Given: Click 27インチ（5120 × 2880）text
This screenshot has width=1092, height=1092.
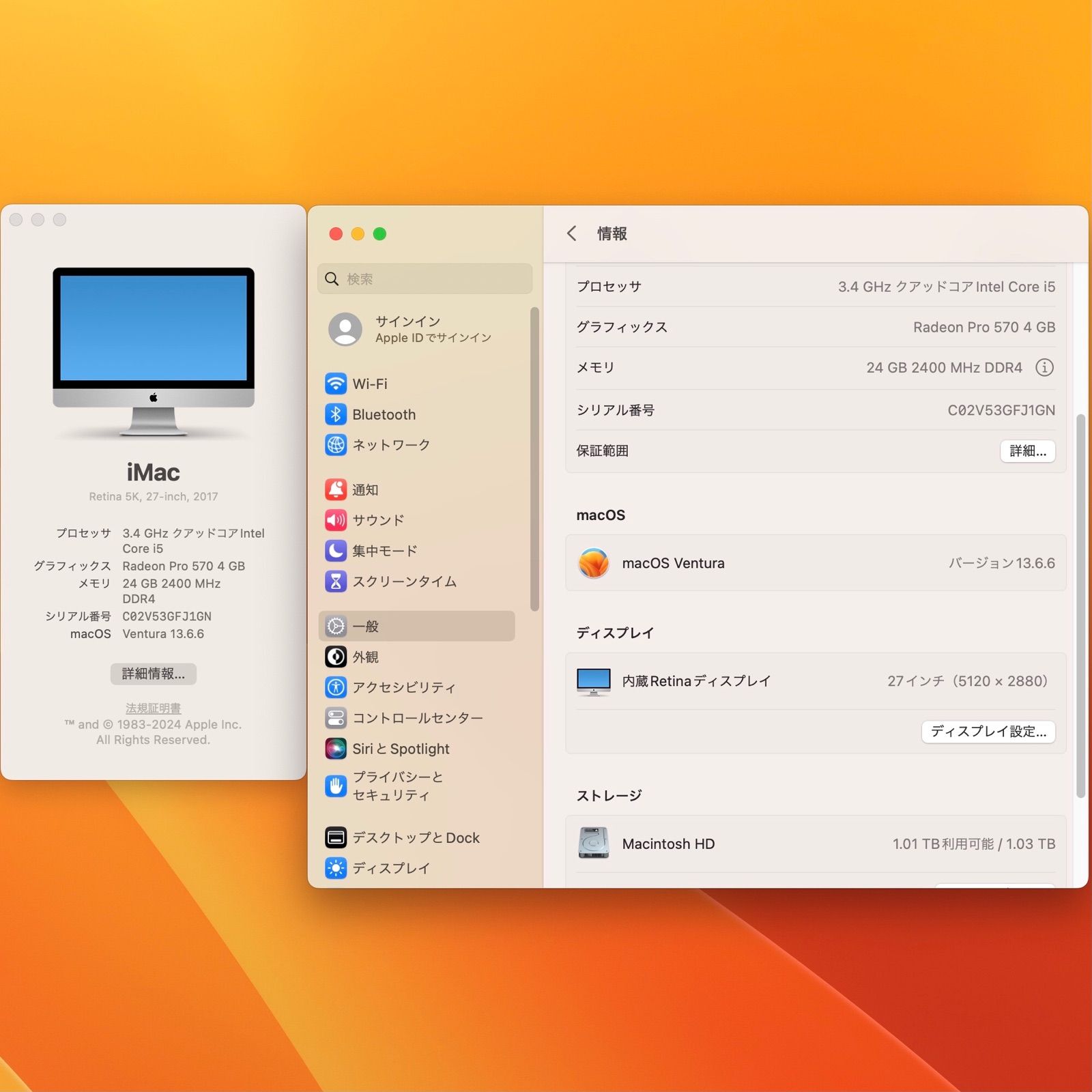Looking at the screenshot, I should coord(967,681).
